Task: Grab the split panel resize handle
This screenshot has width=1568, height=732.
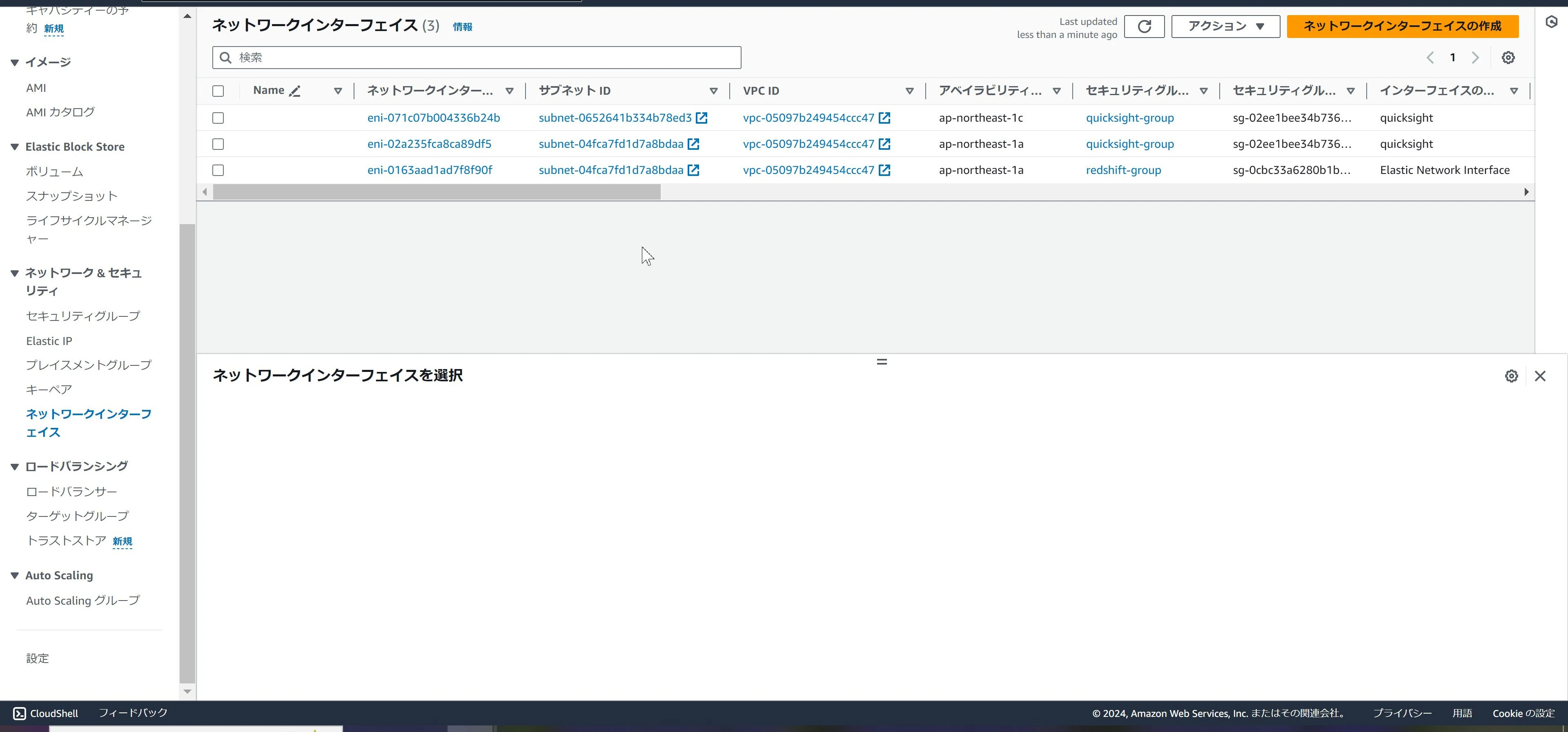Action: click(x=882, y=362)
